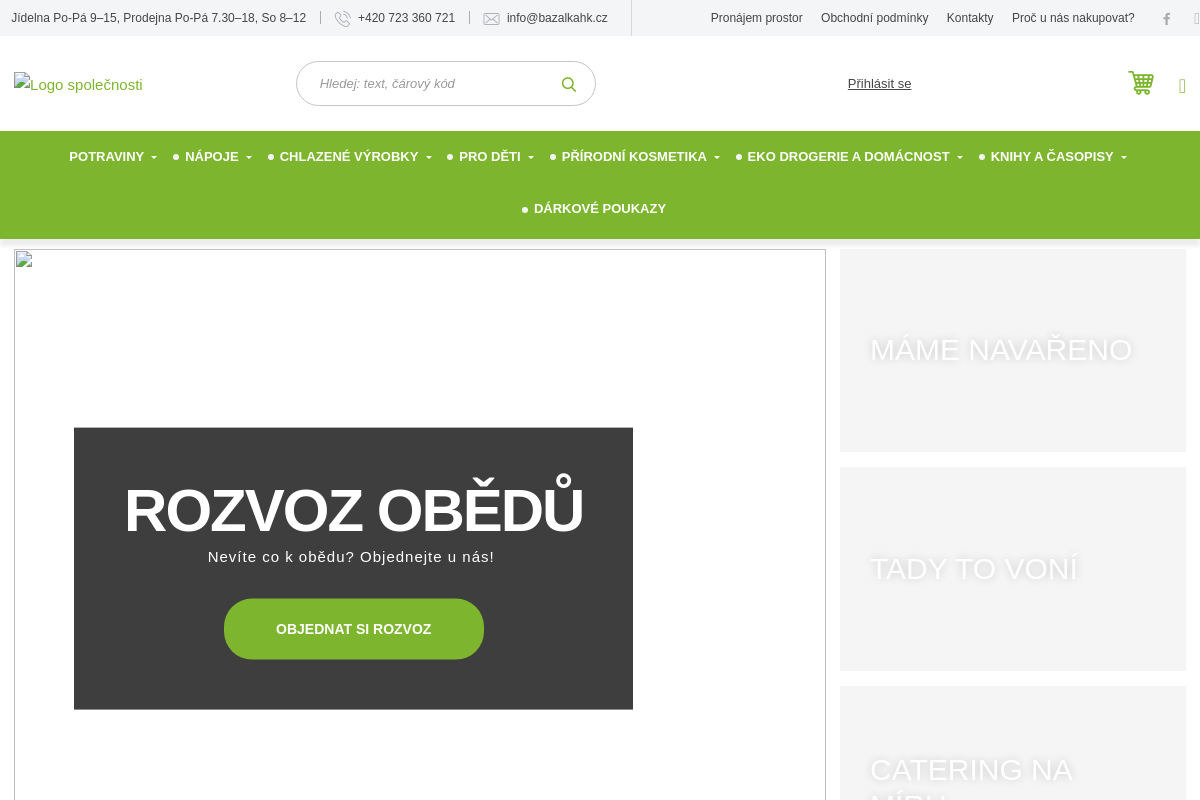Click opening hours text 'Jídelna Po-Pá 9–15'
Image resolution: width=1200 pixels, height=800 pixels.
click(x=65, y=18)
